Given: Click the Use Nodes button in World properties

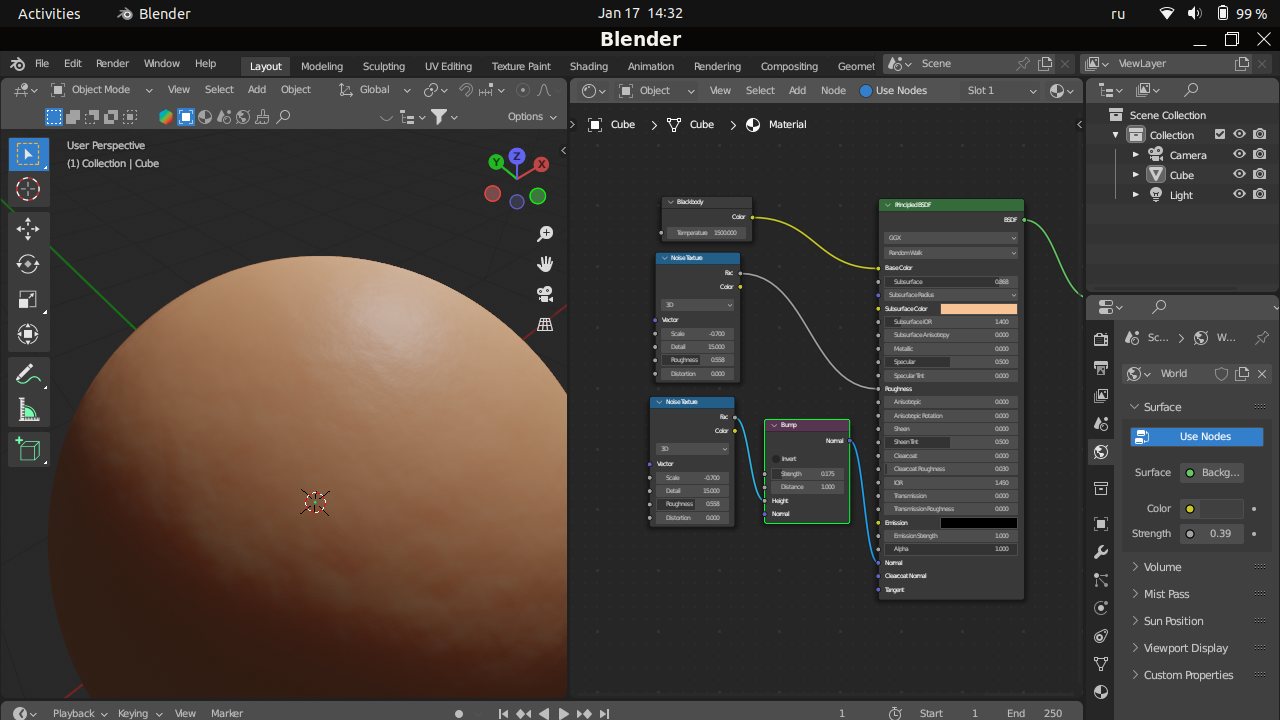Looking at the screenshot, I should (x=1196, y=437).
